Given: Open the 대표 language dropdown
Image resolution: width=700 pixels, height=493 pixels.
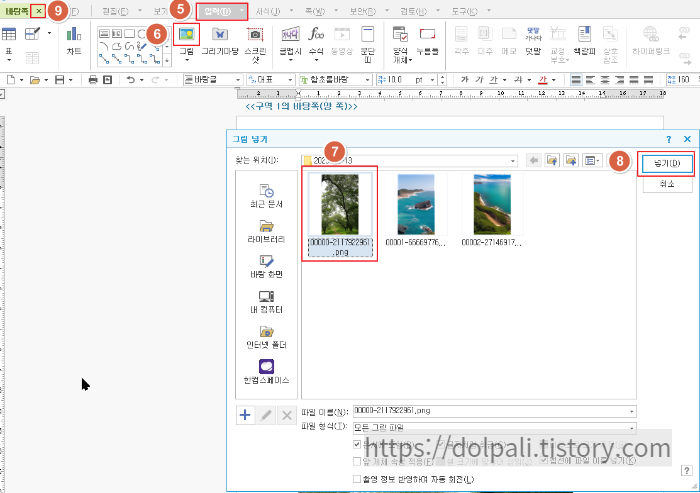Looking at the screenshot, I should pyautogui.click(x=290, y=80).
